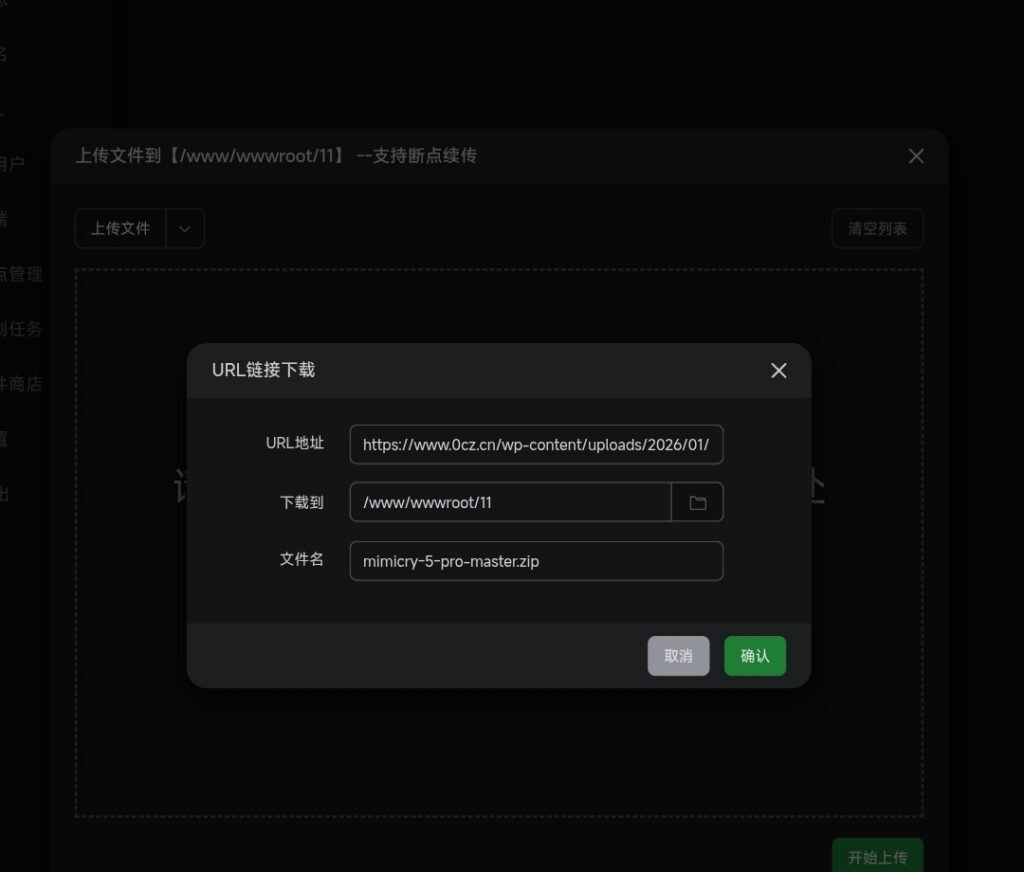Select the 上传文件 button

coord(120,228)
